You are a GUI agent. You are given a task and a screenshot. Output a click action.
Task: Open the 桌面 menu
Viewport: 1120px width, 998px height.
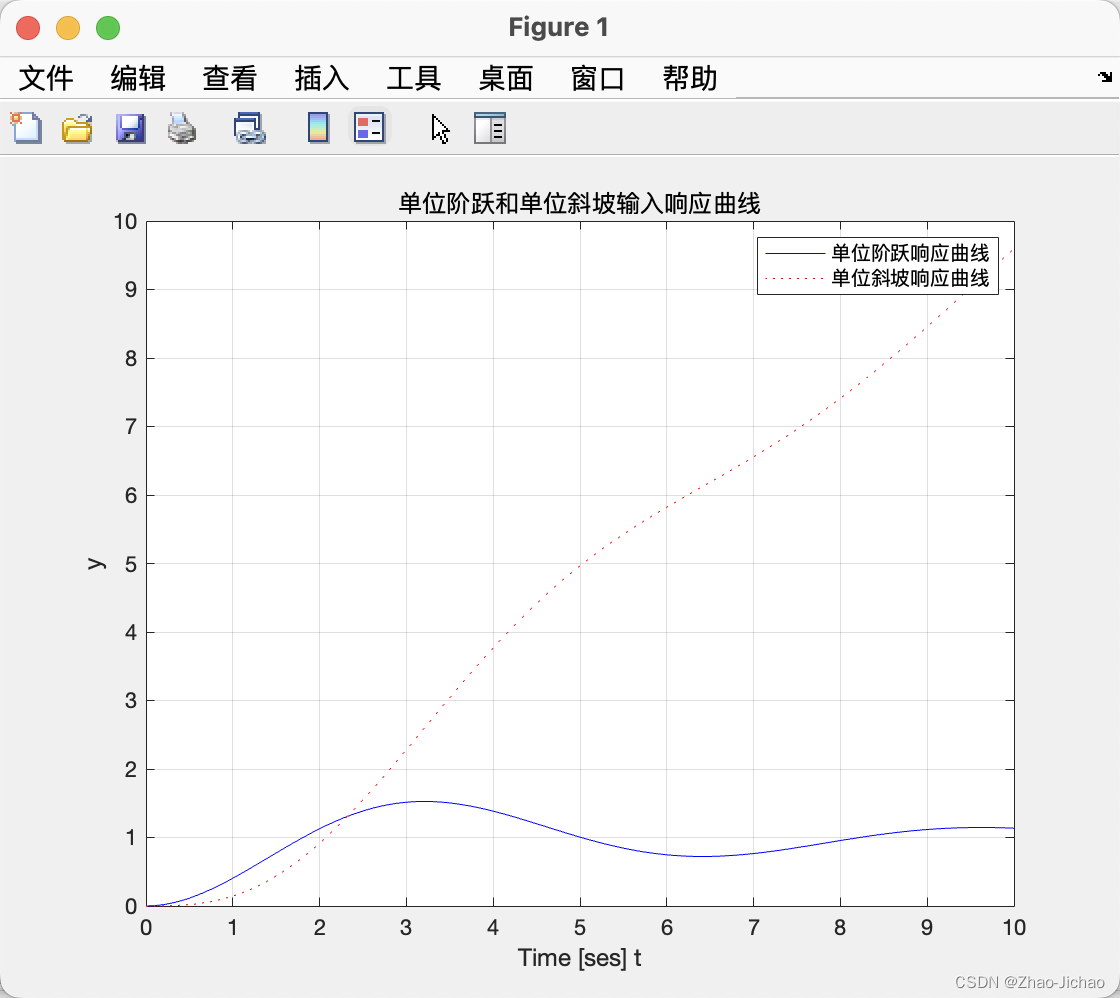(506, 78)
